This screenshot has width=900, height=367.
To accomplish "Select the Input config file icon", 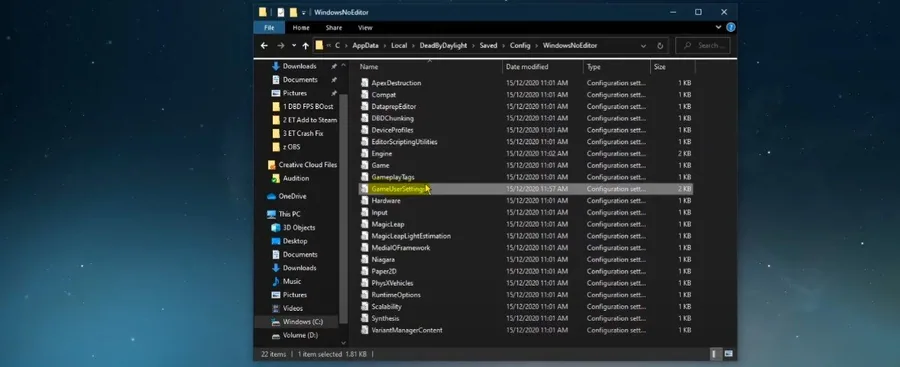I will tap(364, 213).
